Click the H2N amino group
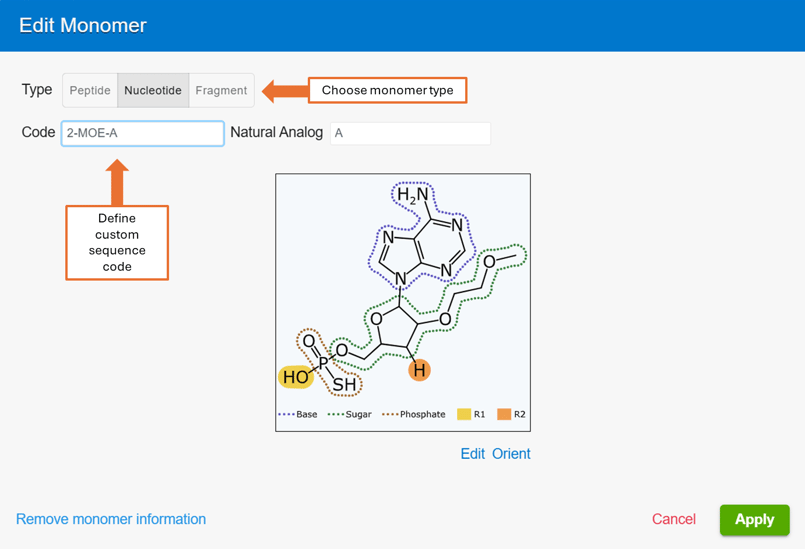Image resolution: width=805 pixels, height=549 pixels. point(411,195)
